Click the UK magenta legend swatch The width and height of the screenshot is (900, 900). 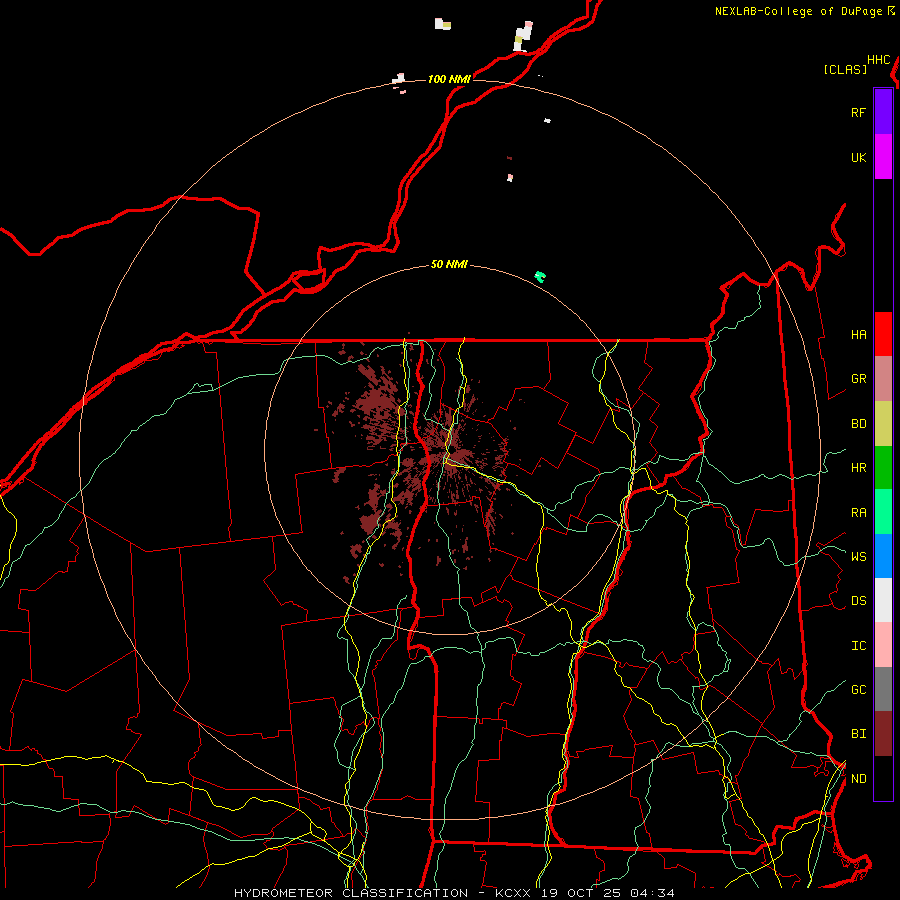click(883, 157)
